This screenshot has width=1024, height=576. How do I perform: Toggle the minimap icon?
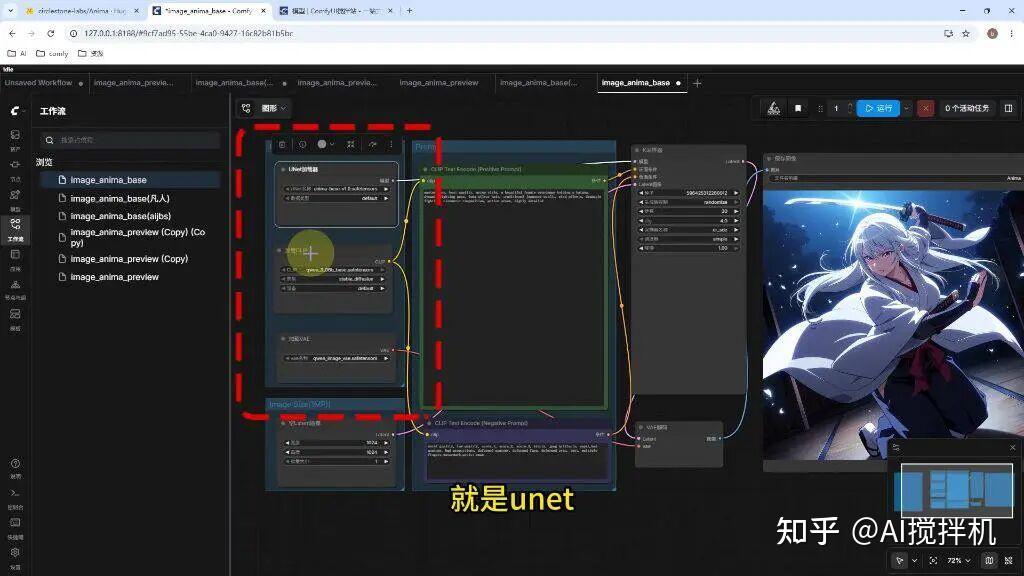click(x=989, y=560)
